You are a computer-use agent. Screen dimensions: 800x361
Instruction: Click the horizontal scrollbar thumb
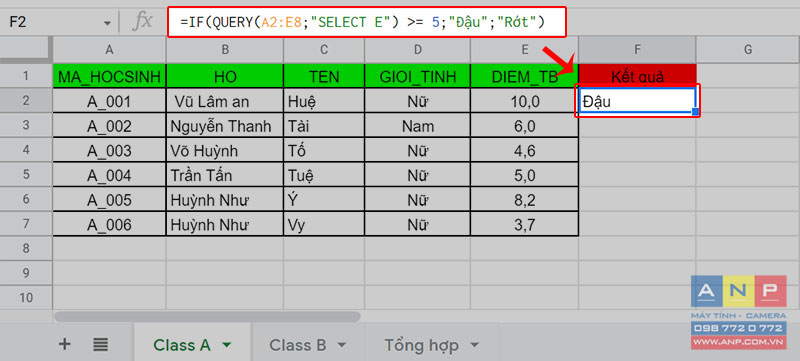click(x=207, y=317)
